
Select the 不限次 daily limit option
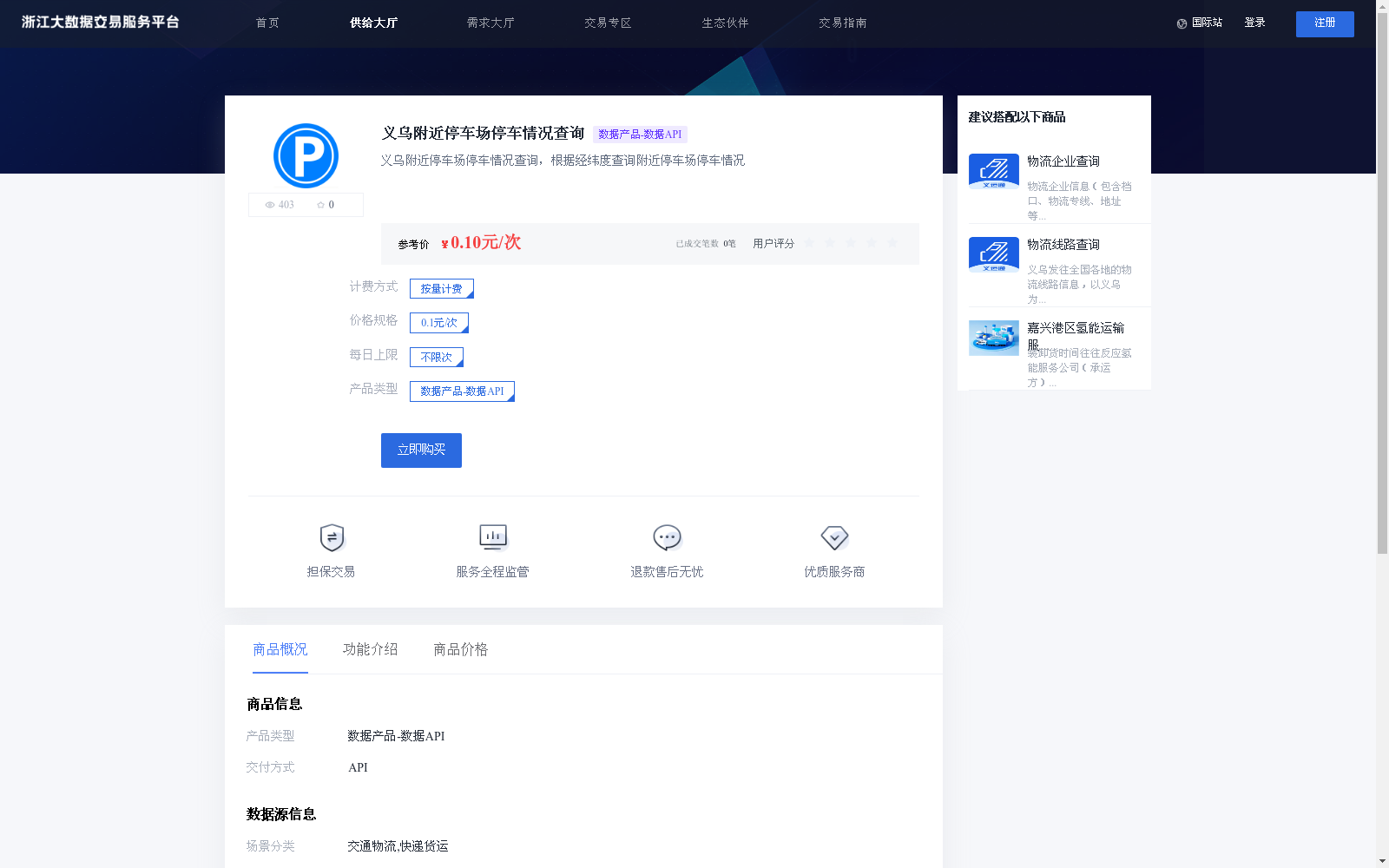[x=437, y=357]
